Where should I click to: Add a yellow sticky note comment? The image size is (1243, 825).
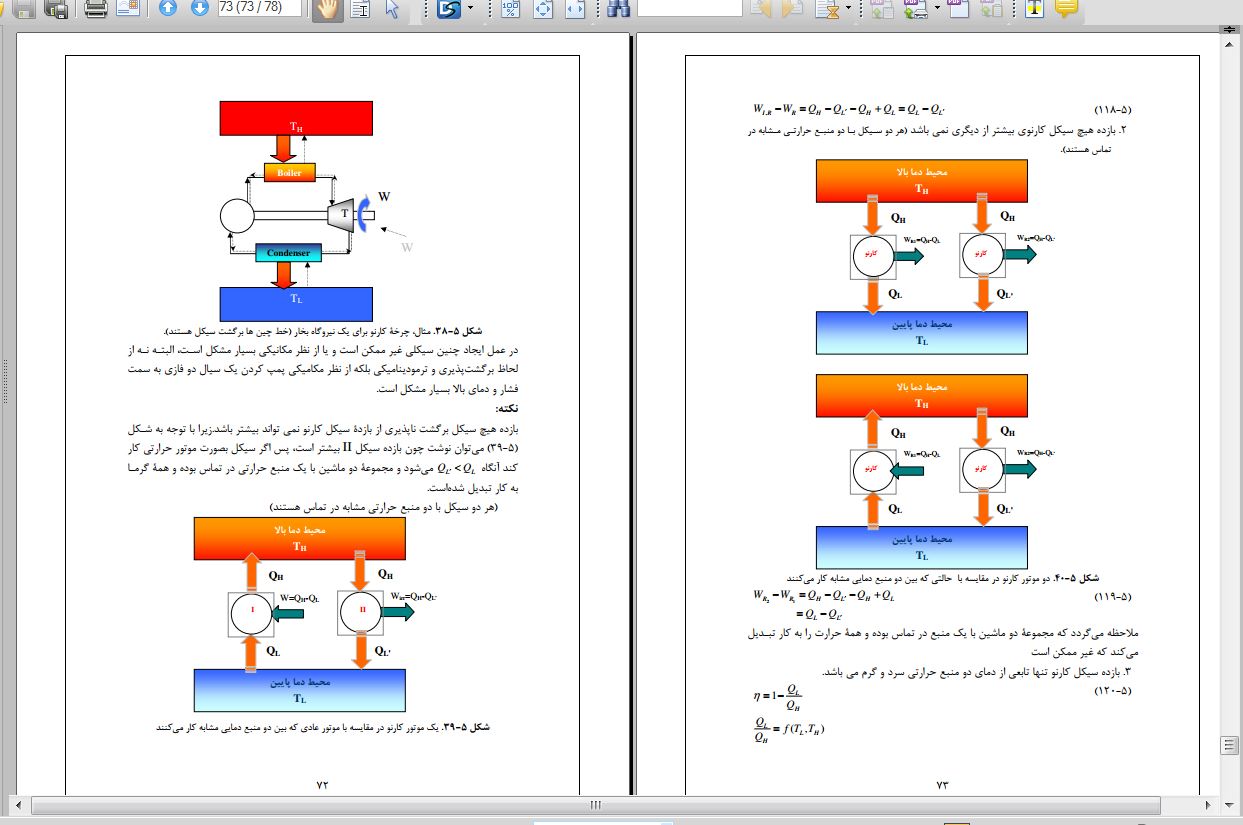click(1066, 10)
